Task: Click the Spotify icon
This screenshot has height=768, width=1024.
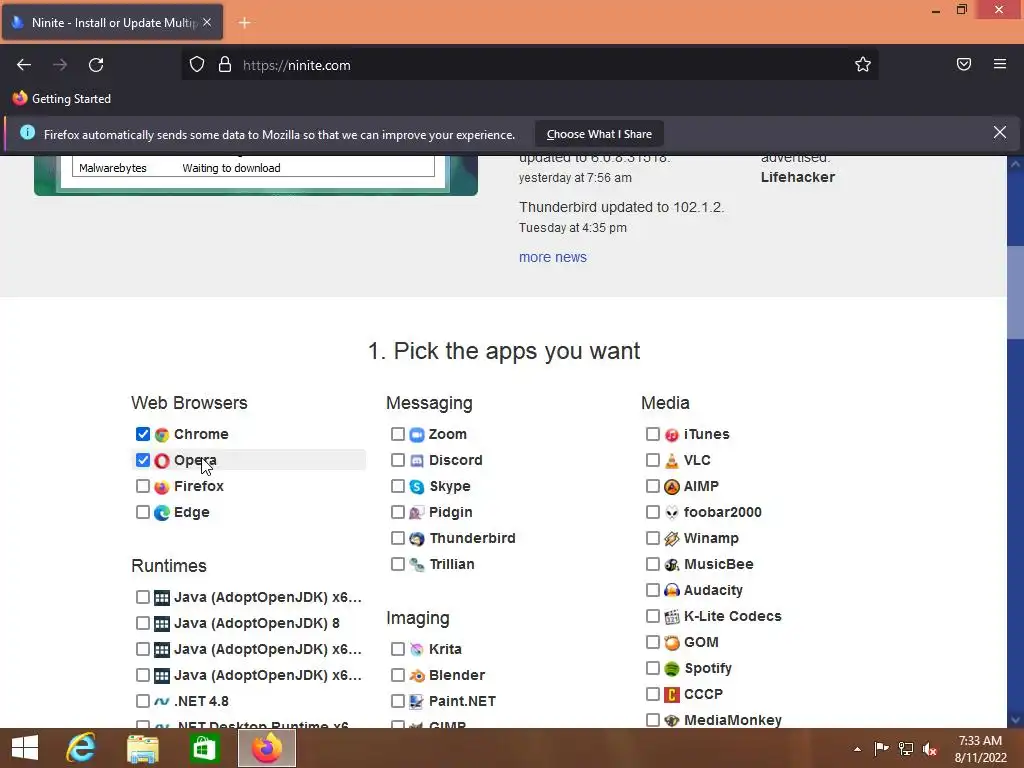Action: [671, 669]
